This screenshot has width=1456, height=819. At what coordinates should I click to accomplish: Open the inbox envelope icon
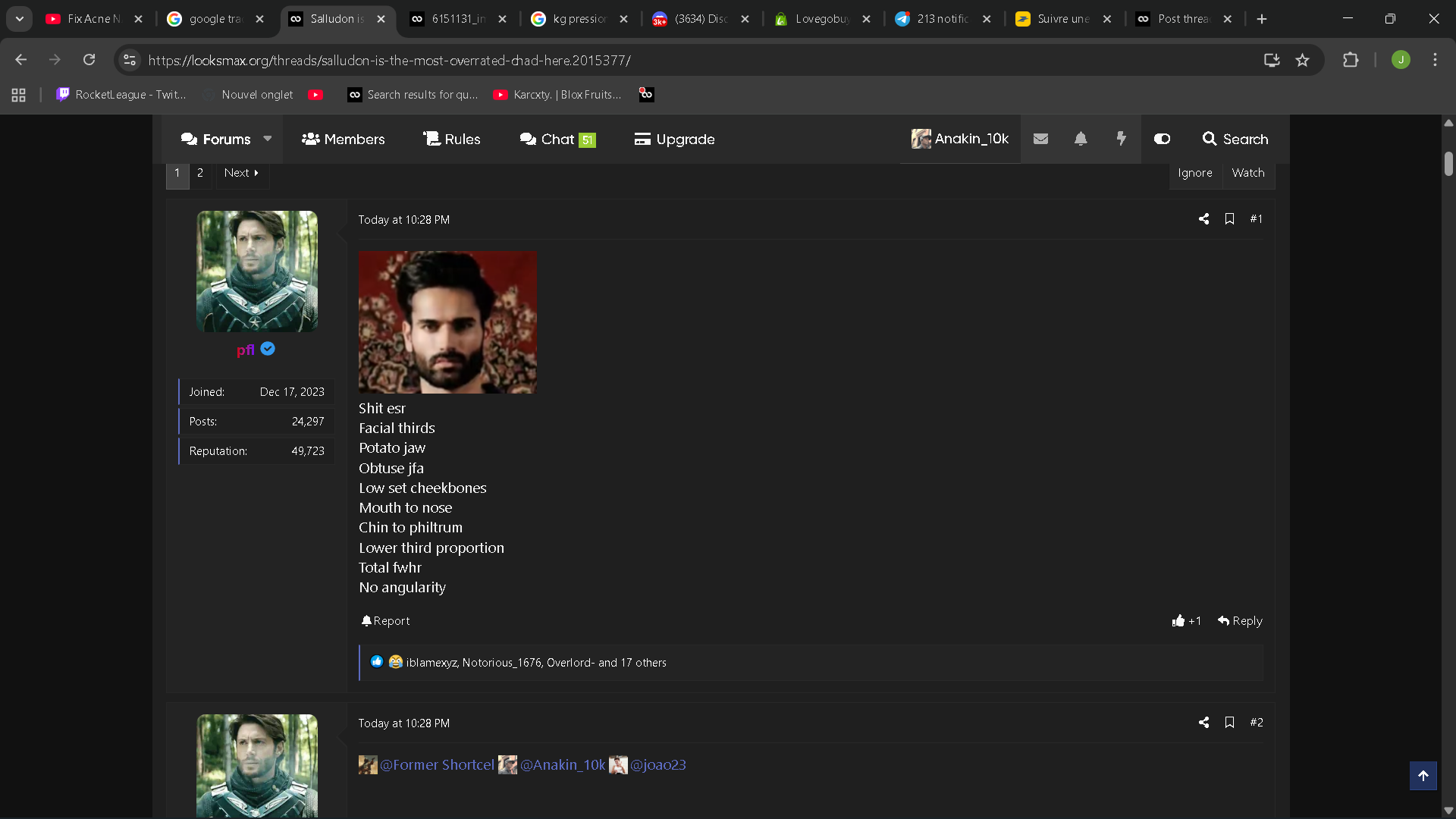point(1040,139)
